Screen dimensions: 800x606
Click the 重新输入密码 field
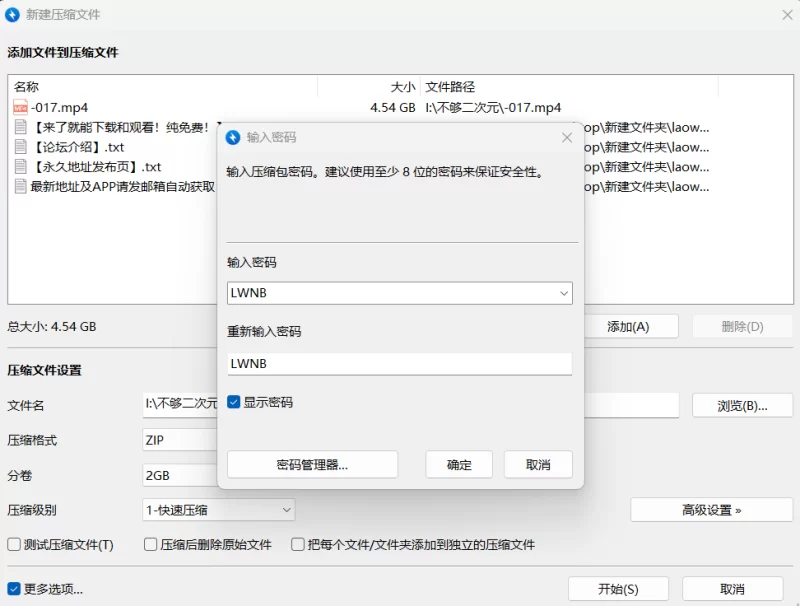(x=399, y=364)
